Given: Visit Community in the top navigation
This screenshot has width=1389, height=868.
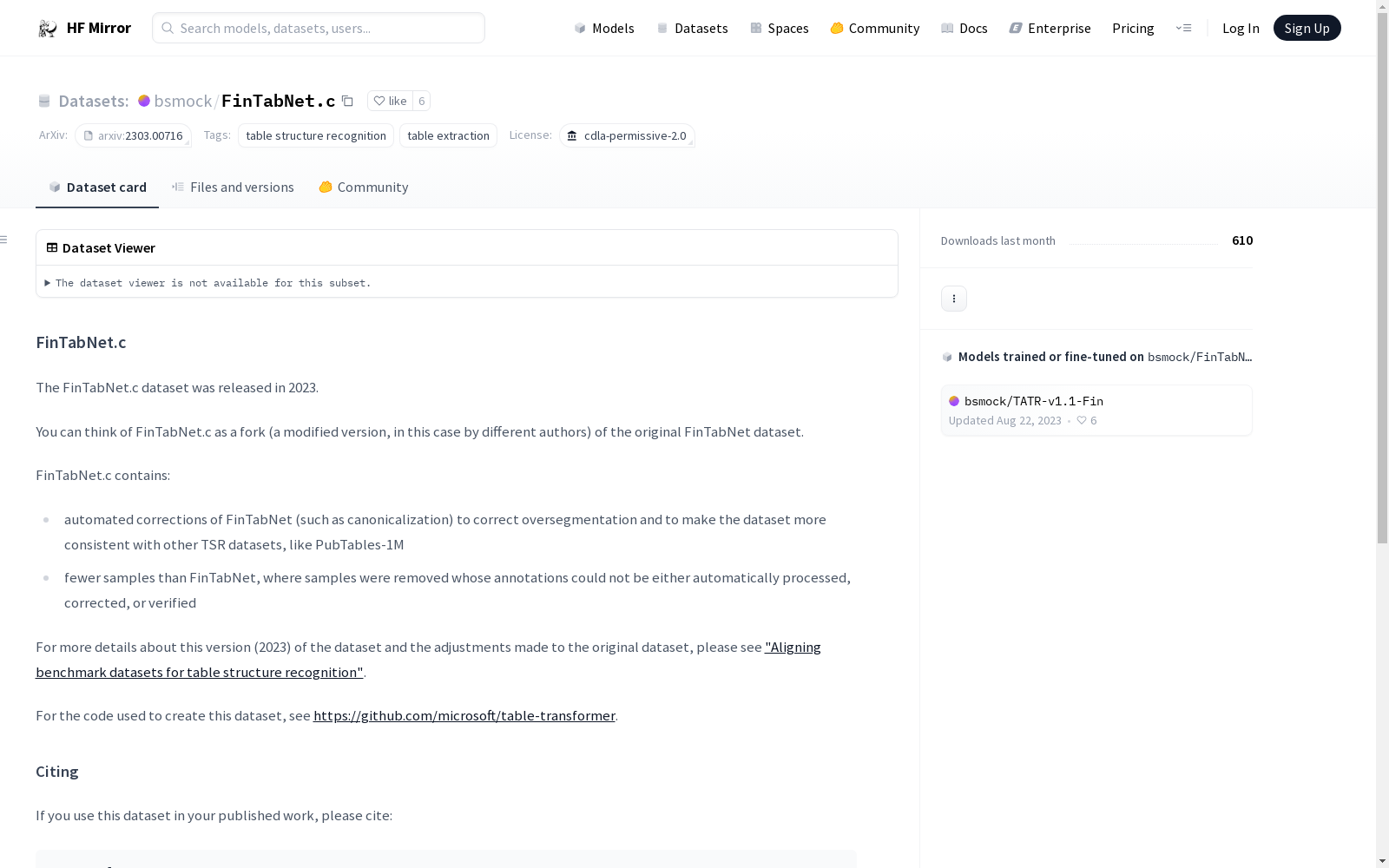Looking at the screenshot, I should (875, 28).
